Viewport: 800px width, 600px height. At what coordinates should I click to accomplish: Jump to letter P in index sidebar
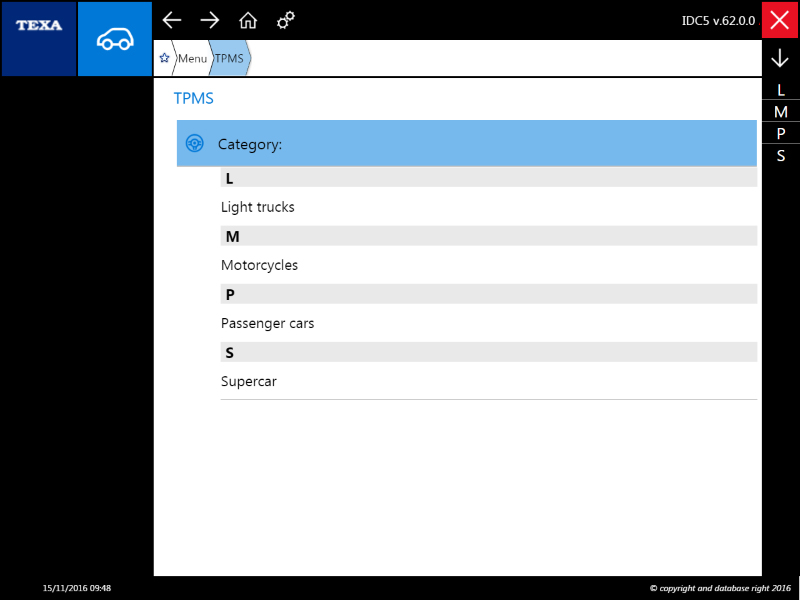point(781,134)
